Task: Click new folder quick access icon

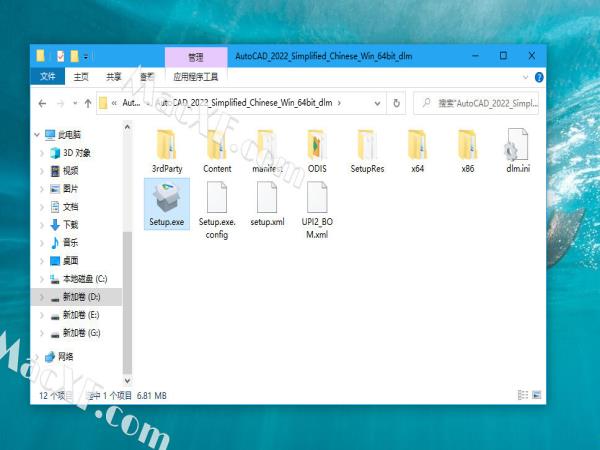Action: coord(75,56)
